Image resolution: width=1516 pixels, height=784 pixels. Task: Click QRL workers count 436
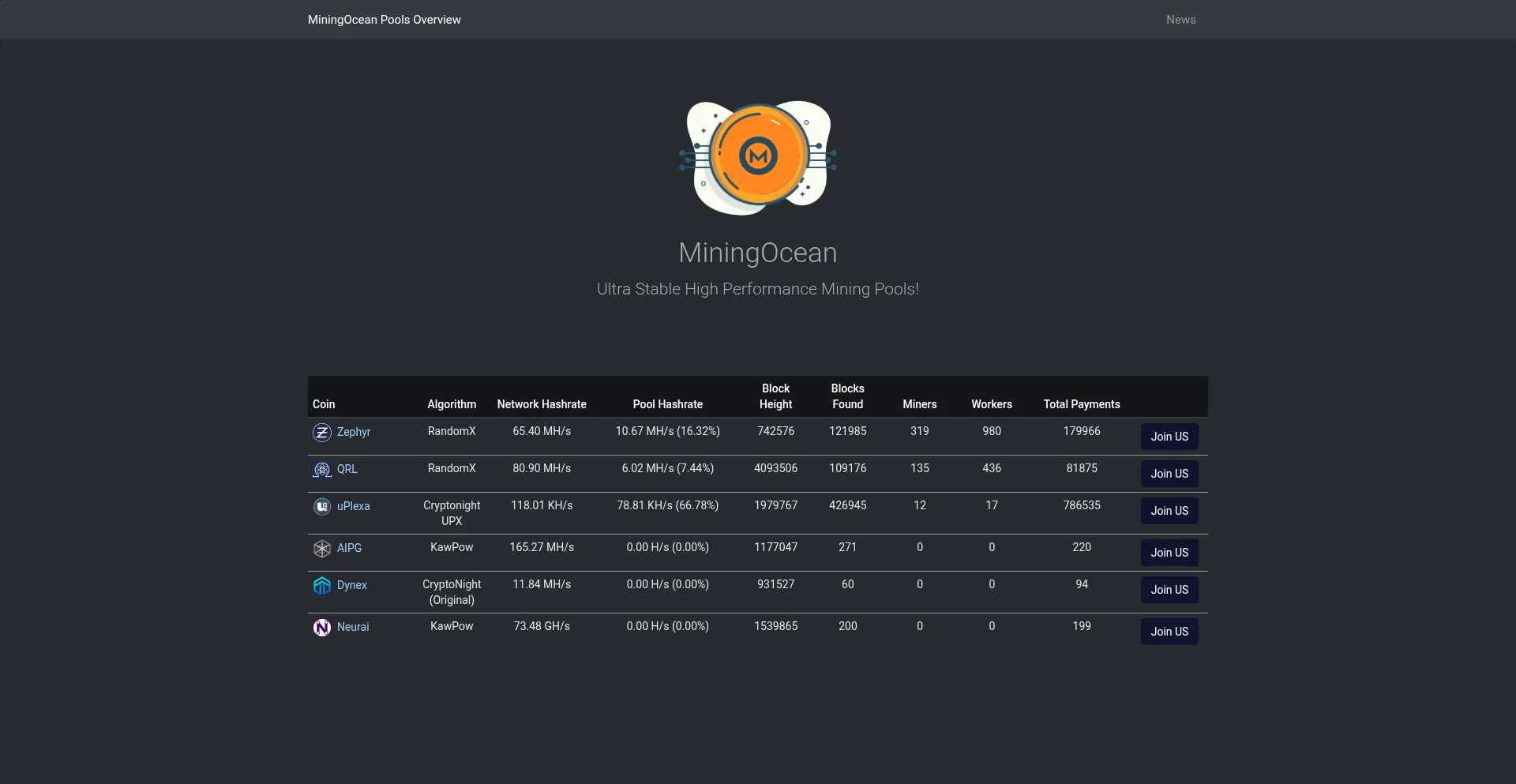pos(992,468)
